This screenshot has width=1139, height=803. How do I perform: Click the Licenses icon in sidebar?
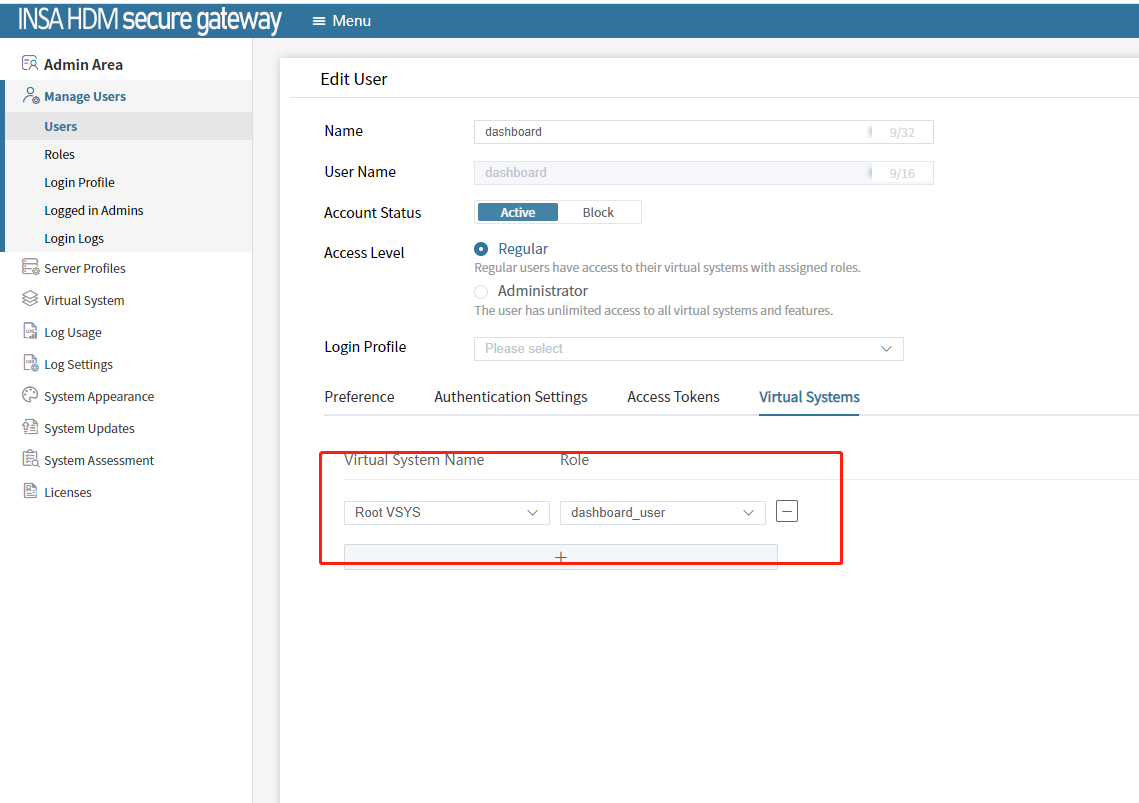[x=30, y=492]
